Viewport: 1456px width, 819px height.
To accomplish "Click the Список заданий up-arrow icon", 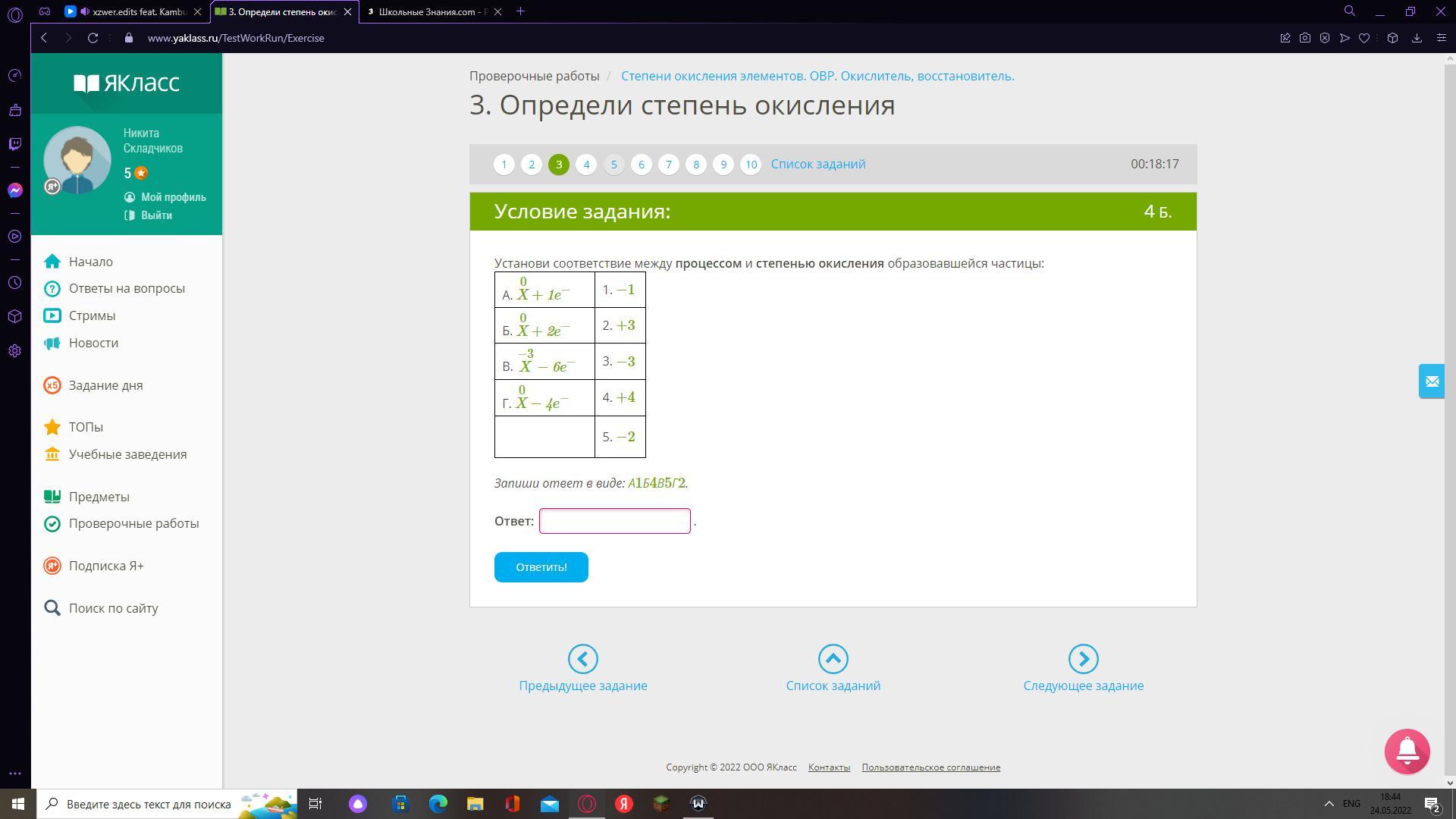I will [x=833, y=659].
